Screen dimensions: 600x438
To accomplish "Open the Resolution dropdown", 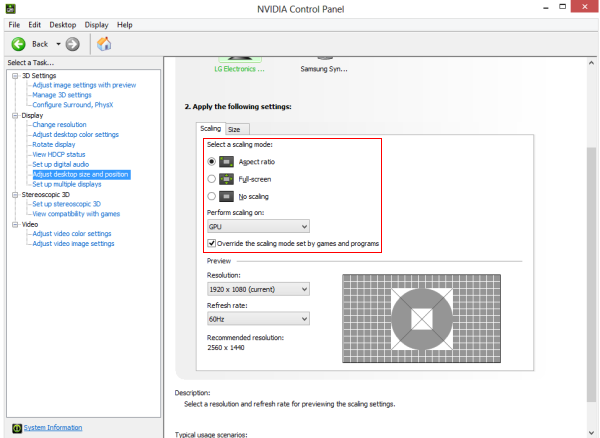I will [x=258, y=289].
